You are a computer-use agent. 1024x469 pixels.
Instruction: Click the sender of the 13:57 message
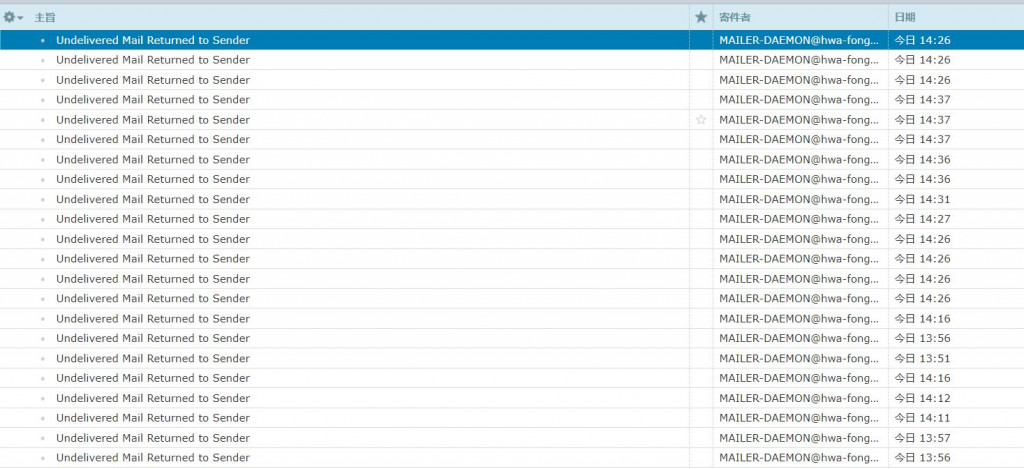click(x=799, y=438)
